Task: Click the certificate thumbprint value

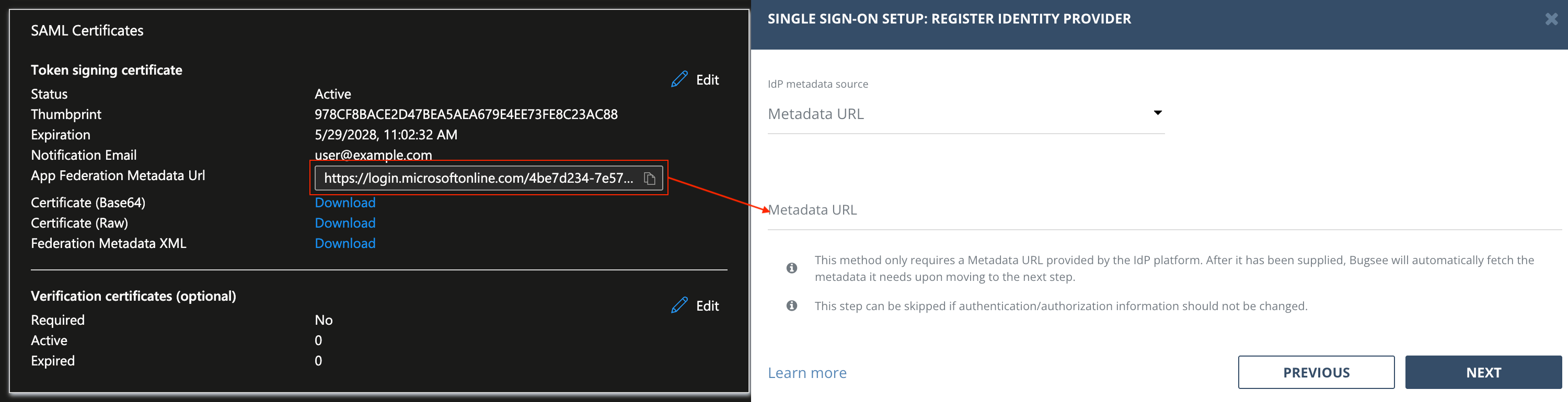Action: (x=466, y=114)
